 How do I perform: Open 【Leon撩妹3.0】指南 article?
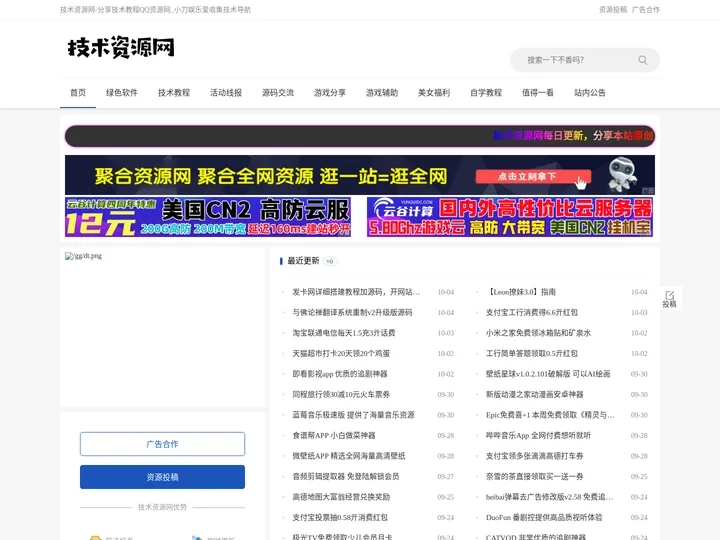click(x=521, y=292)
